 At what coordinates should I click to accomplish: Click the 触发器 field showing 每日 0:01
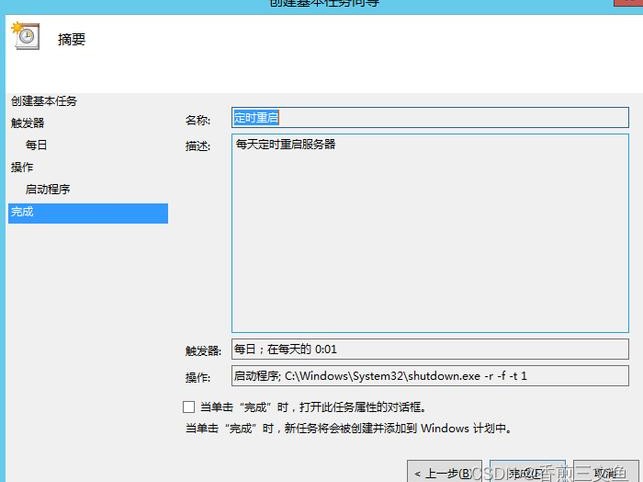(430, 349)
